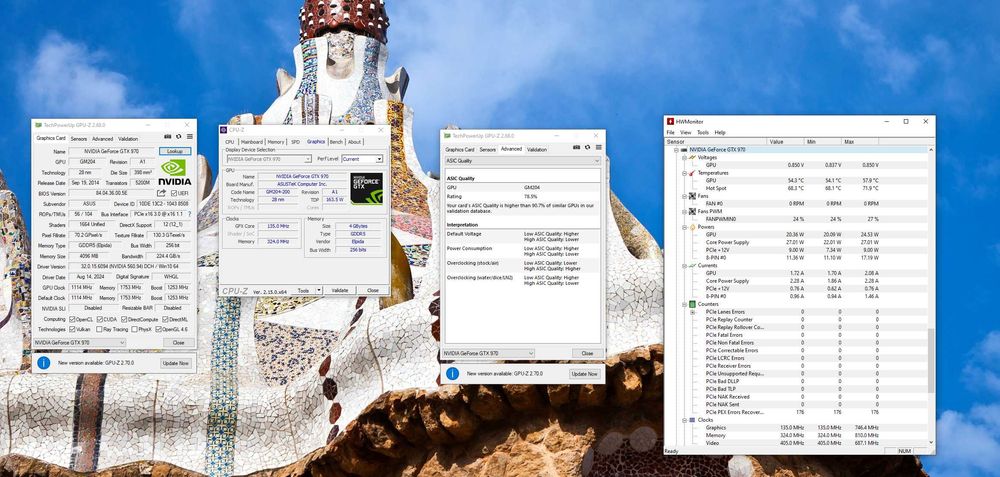
Task: Switch to Graphics Card tab in Advanced GPU-Z window
Action: (460, 149)
